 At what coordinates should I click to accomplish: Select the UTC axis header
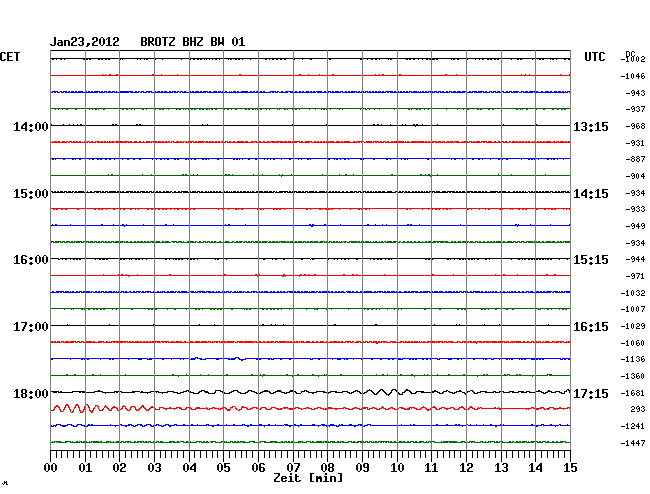[594, 57]
